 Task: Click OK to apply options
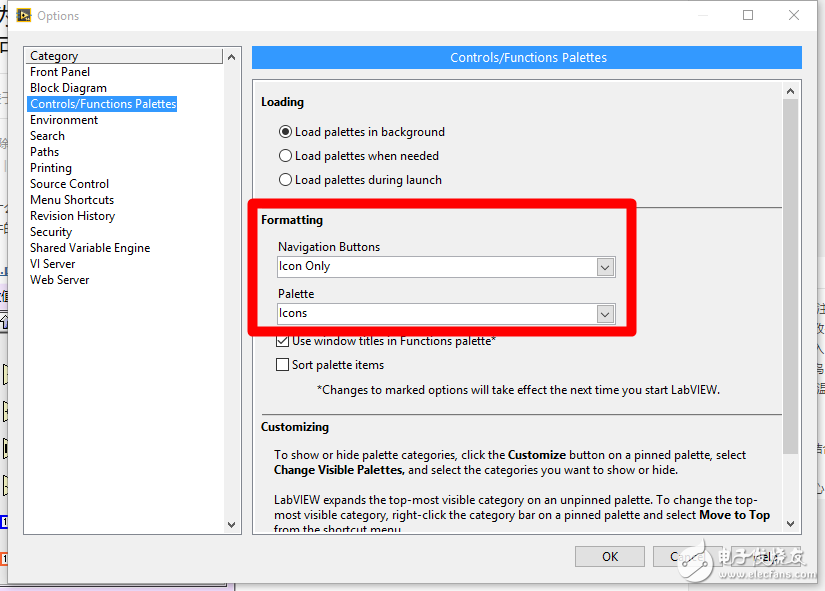pos(610,557)
